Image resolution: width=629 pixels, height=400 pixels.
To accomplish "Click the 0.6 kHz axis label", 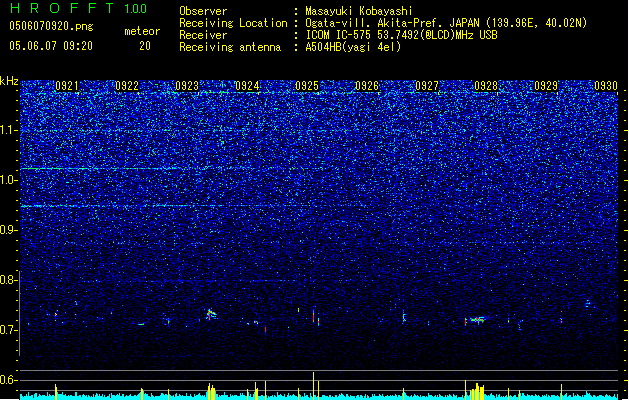I will tap(9, 380).
